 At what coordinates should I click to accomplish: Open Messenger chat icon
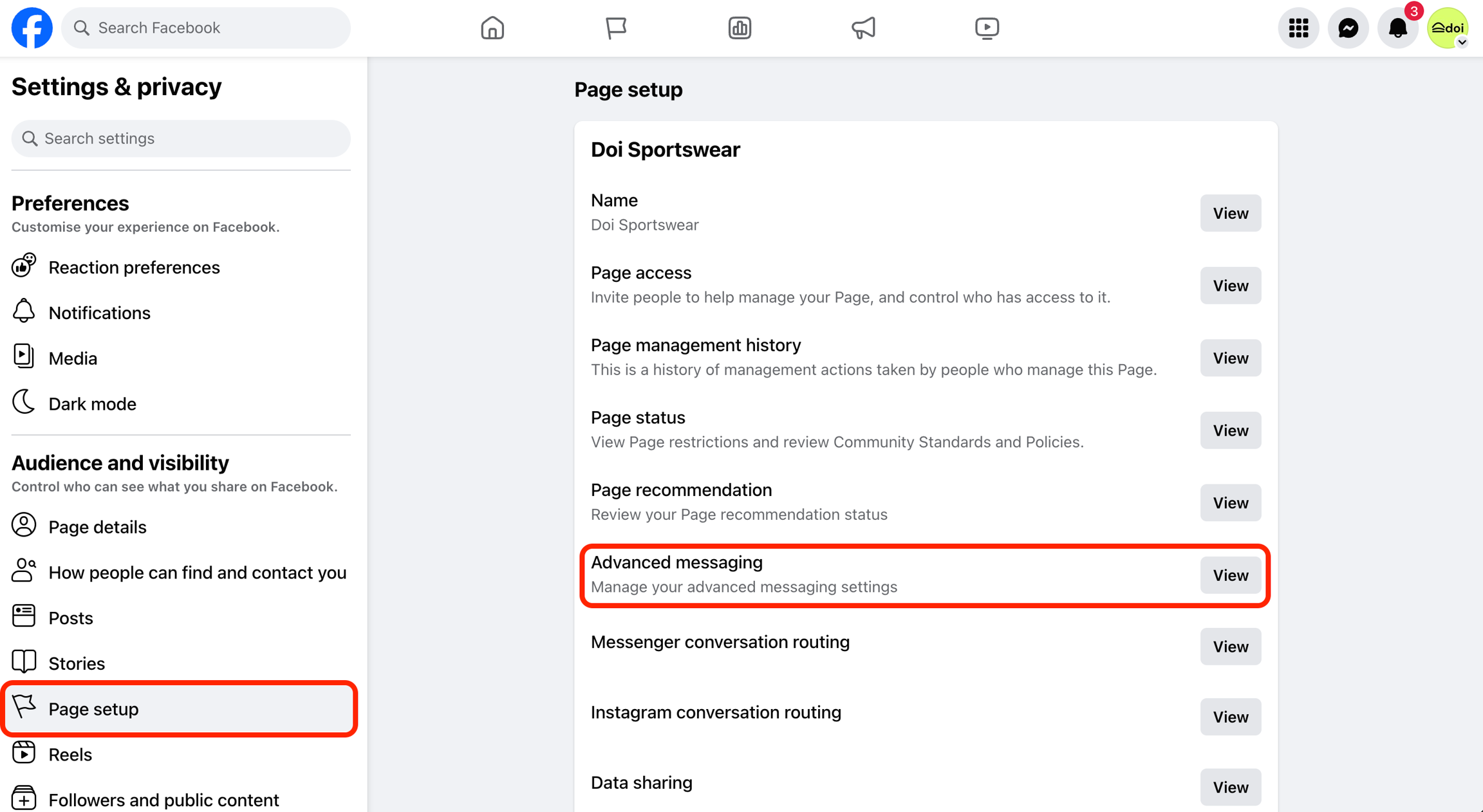1348,28
